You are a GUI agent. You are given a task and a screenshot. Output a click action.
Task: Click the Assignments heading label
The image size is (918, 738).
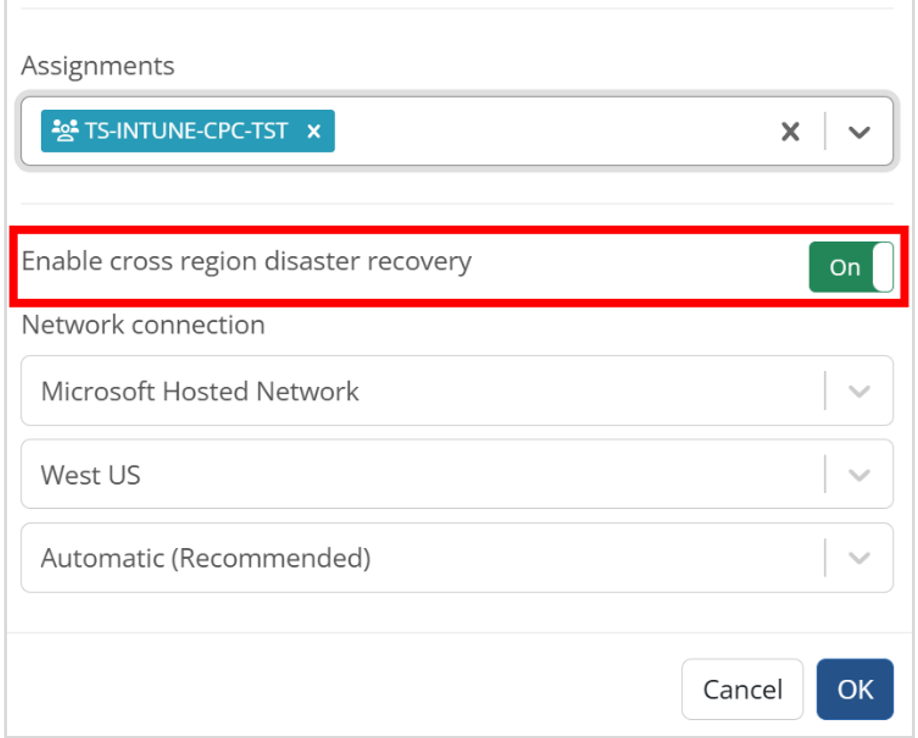point(98,66)
